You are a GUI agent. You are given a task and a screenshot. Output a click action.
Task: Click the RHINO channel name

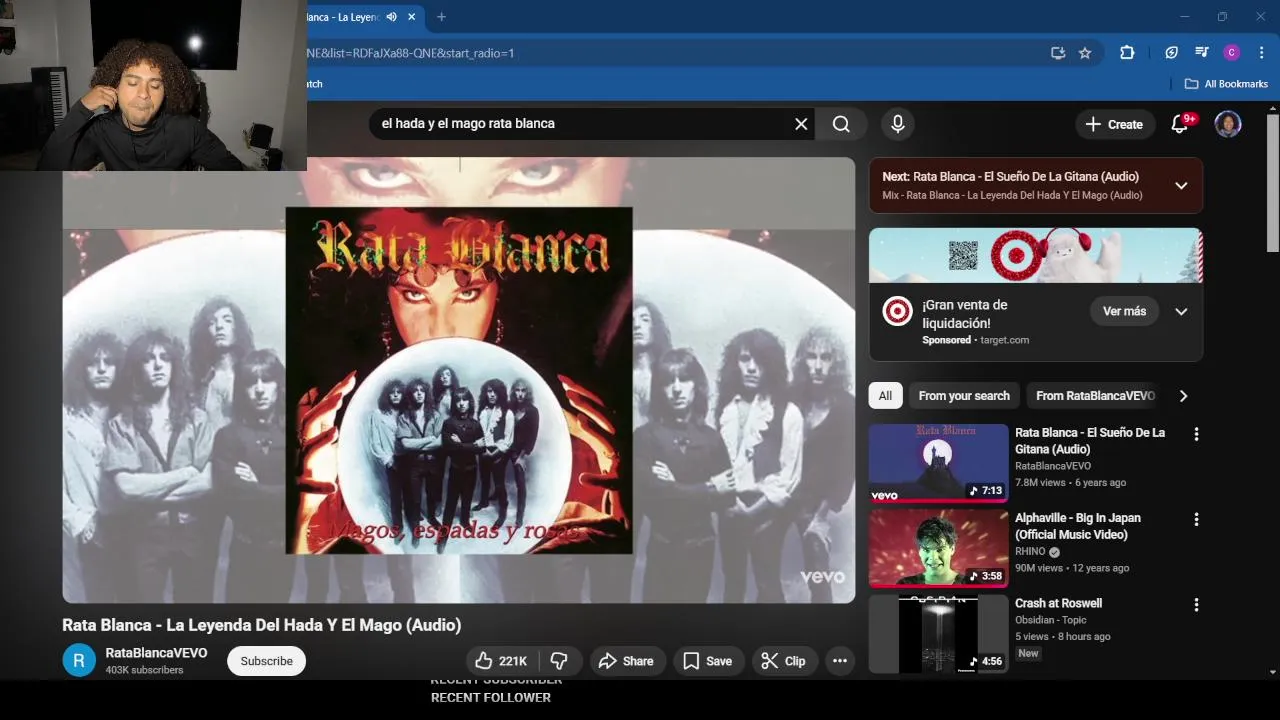pos(1030,551)
